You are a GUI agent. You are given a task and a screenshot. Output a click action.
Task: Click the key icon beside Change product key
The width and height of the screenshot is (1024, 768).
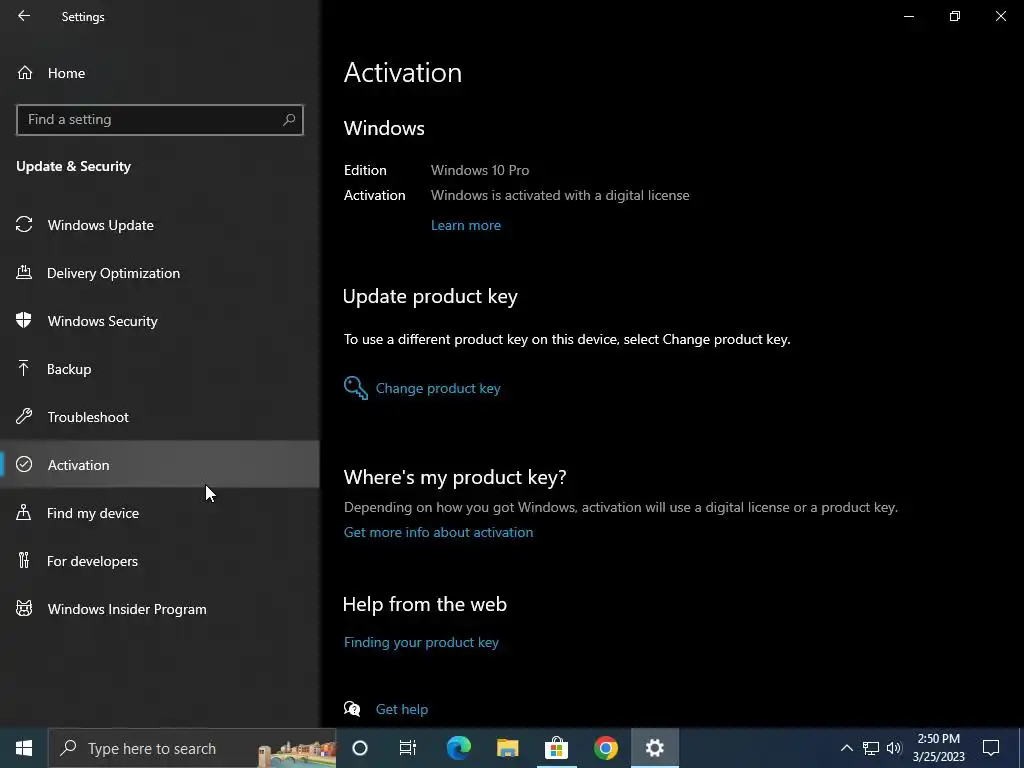(356, 388)
